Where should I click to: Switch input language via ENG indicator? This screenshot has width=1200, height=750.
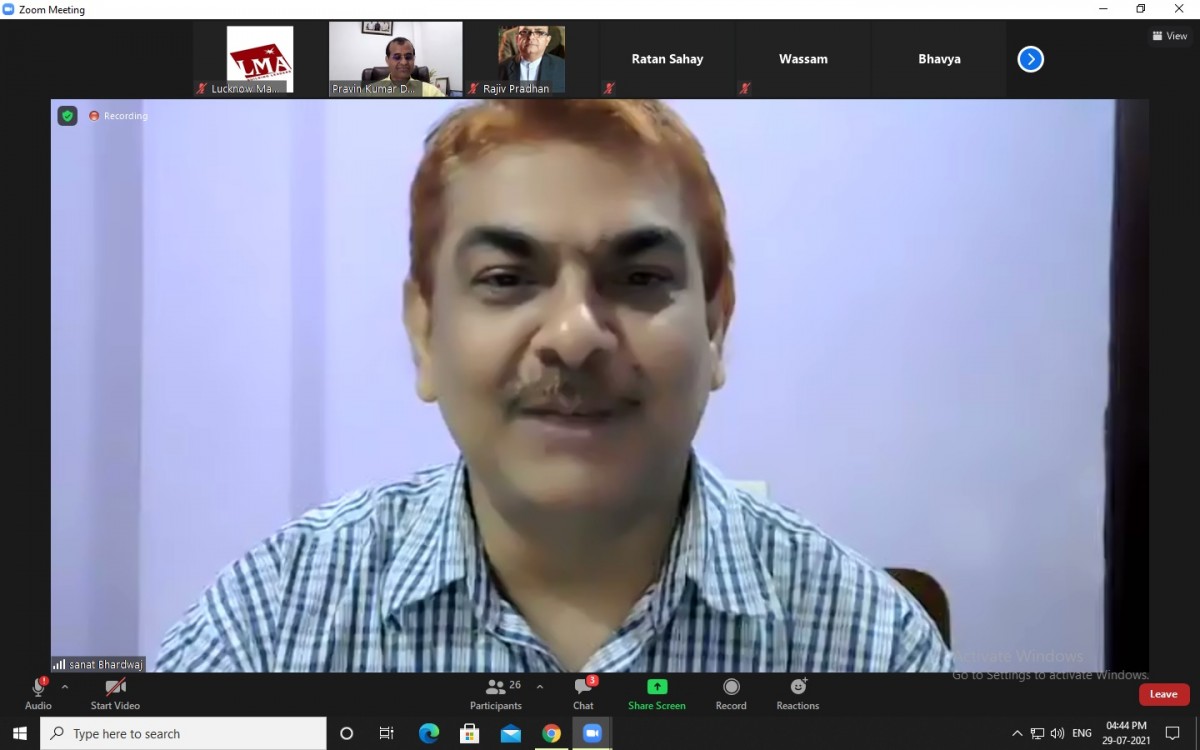(1082, 733)
